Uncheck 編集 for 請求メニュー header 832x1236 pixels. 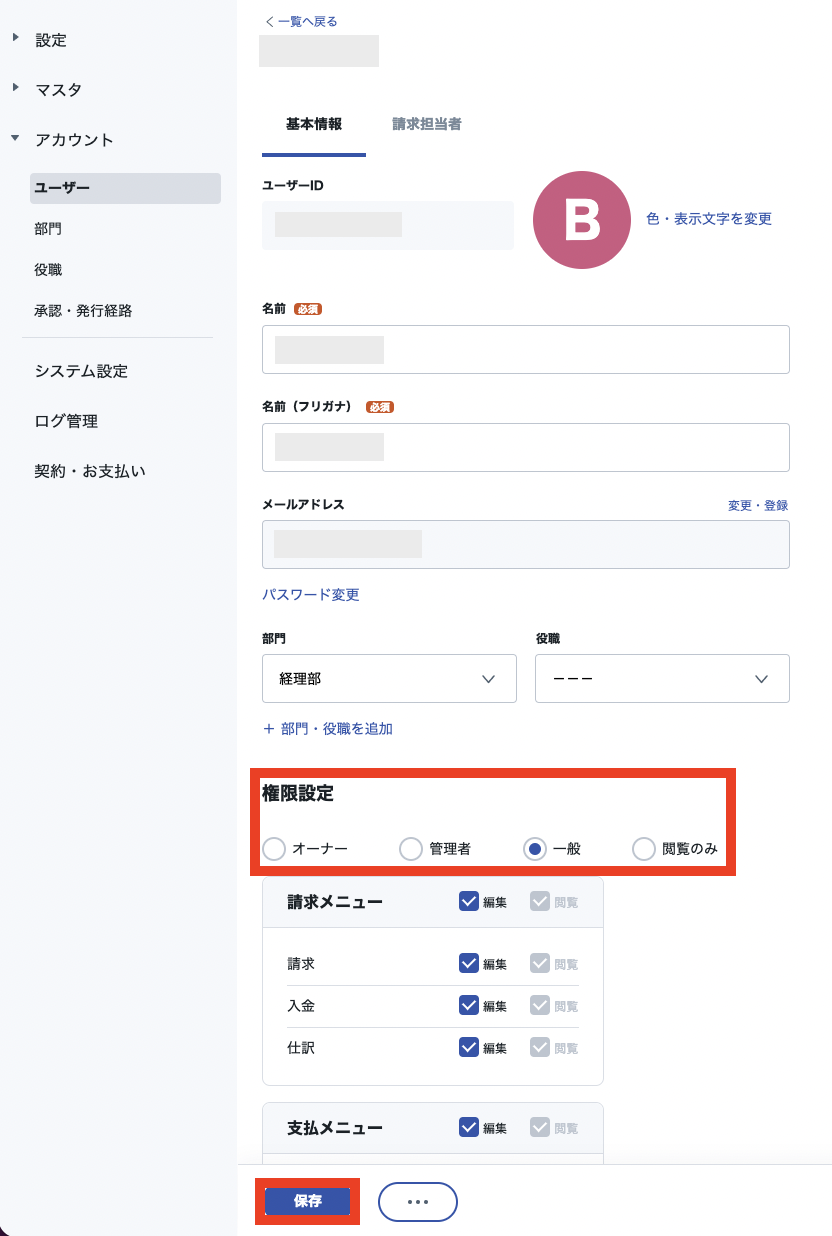click(x=469, y=901)
